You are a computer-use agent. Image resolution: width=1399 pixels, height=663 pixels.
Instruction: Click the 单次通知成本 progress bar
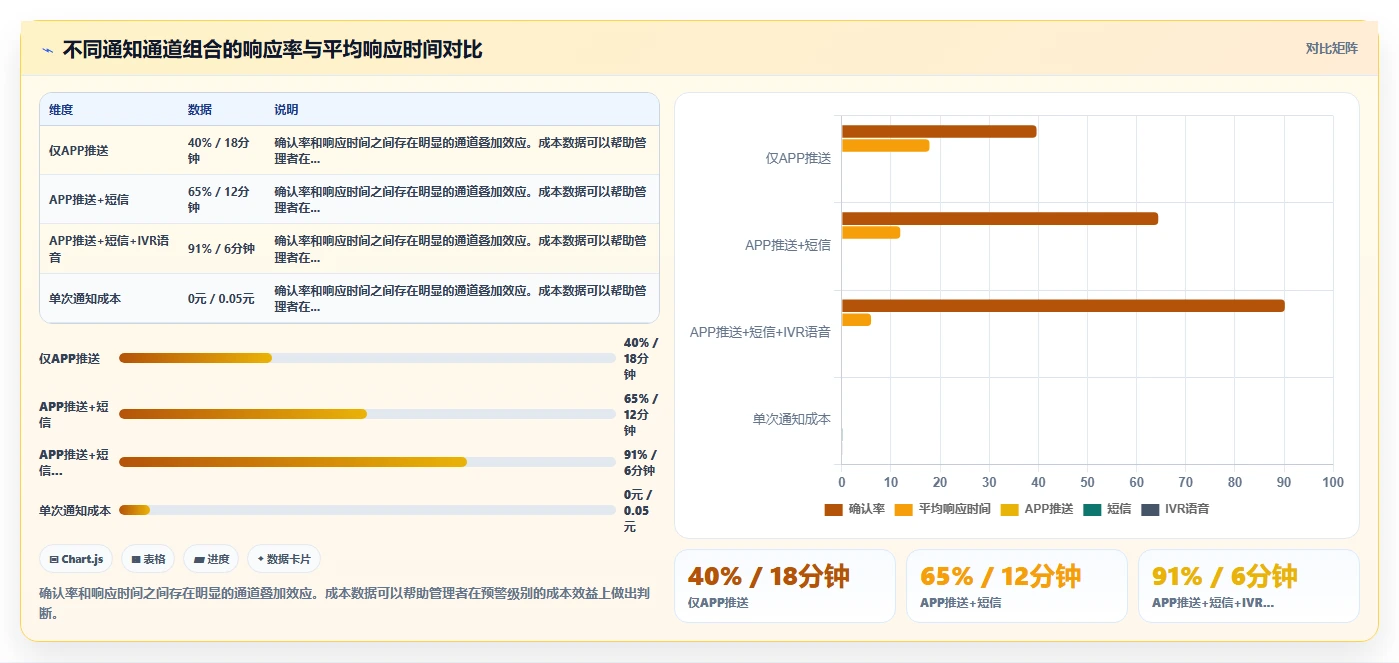[367, 510]
